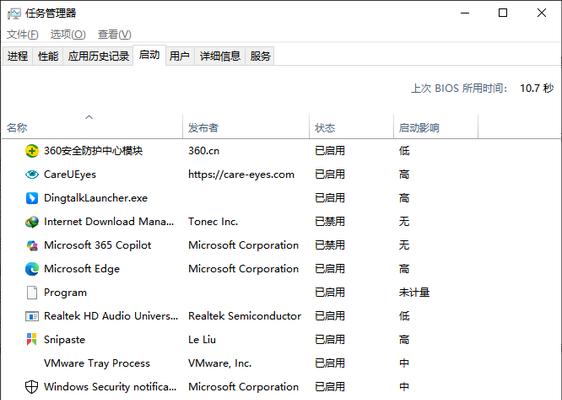Click the 360安全防护中心模块 icon

[32, 151]
